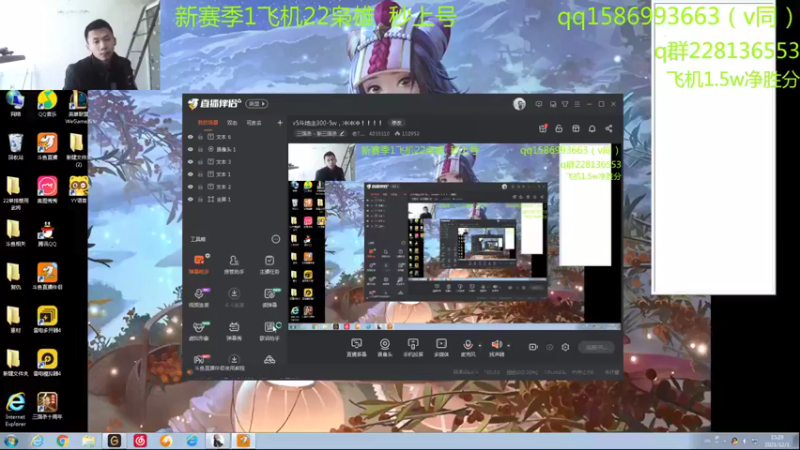Open the 主播任务 tool
The height and width of the screenshot is (450, 800).
269,264
